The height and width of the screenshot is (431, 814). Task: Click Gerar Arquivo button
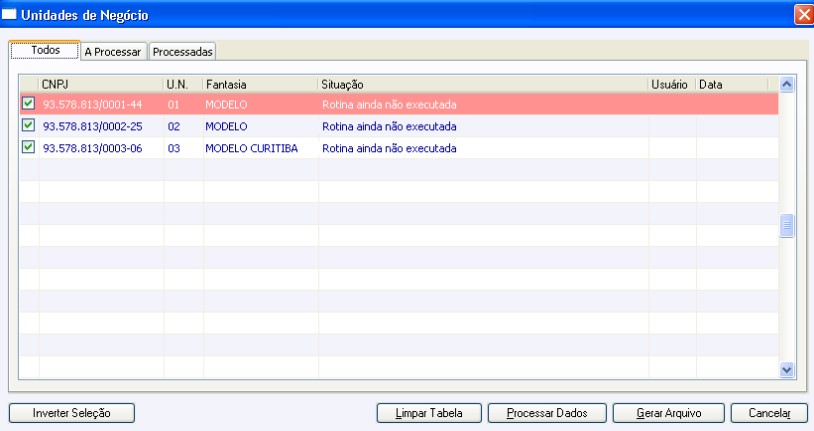[669, 413]
